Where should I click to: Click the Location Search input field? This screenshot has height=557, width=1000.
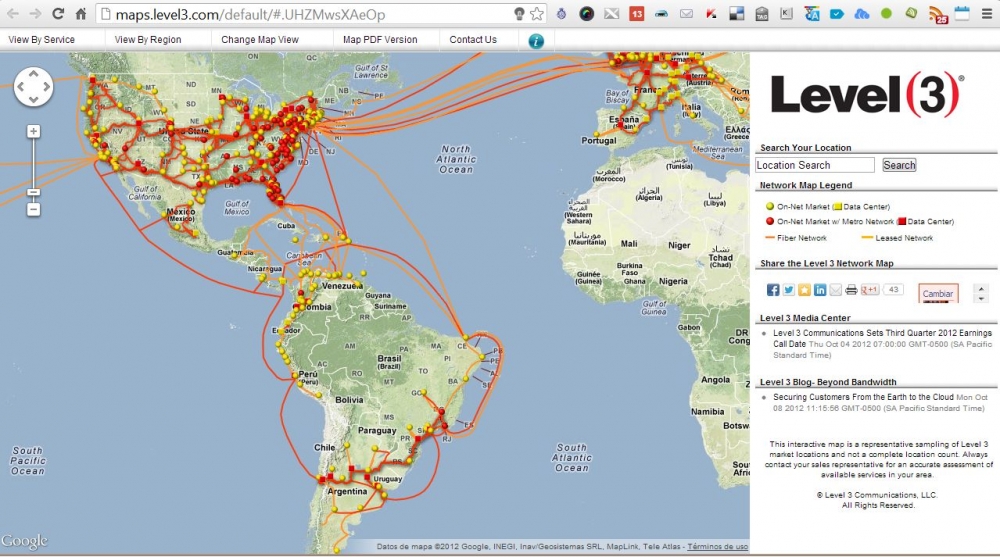814,165
